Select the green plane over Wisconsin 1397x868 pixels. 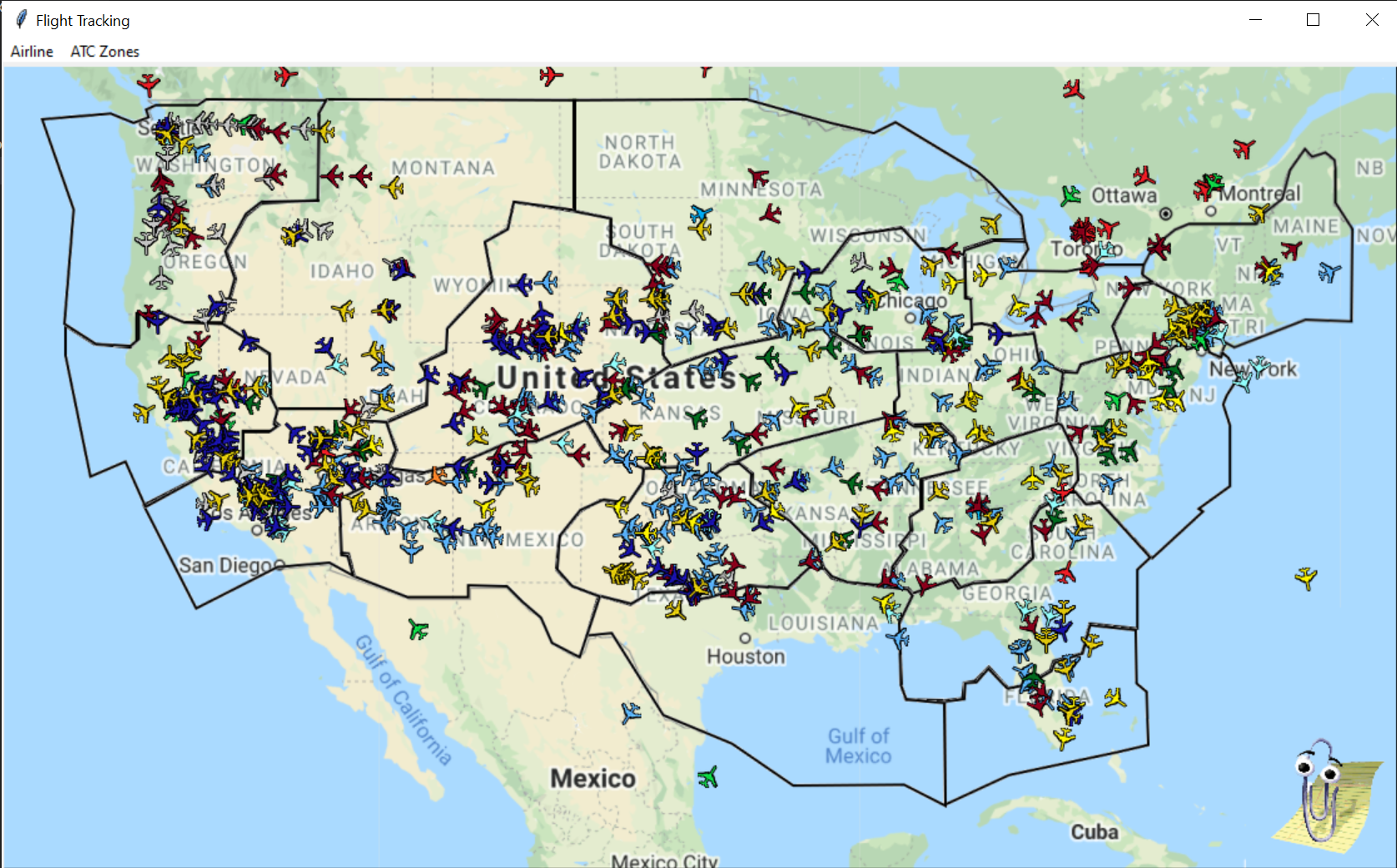point(897,283)
